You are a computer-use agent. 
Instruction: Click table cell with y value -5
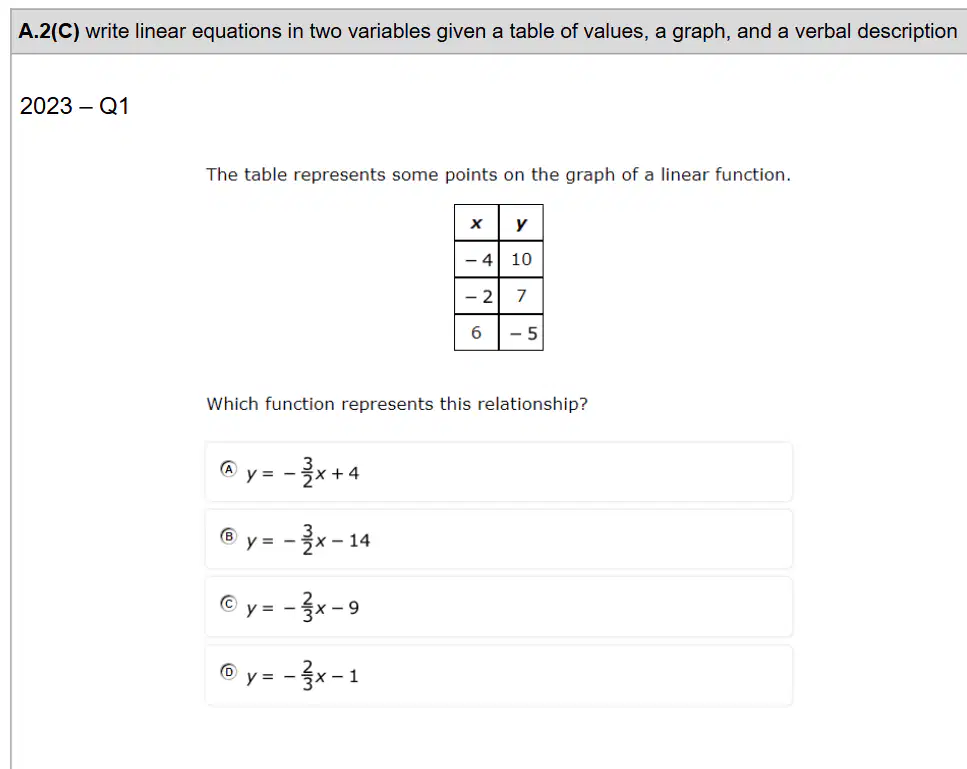point(521,332)
